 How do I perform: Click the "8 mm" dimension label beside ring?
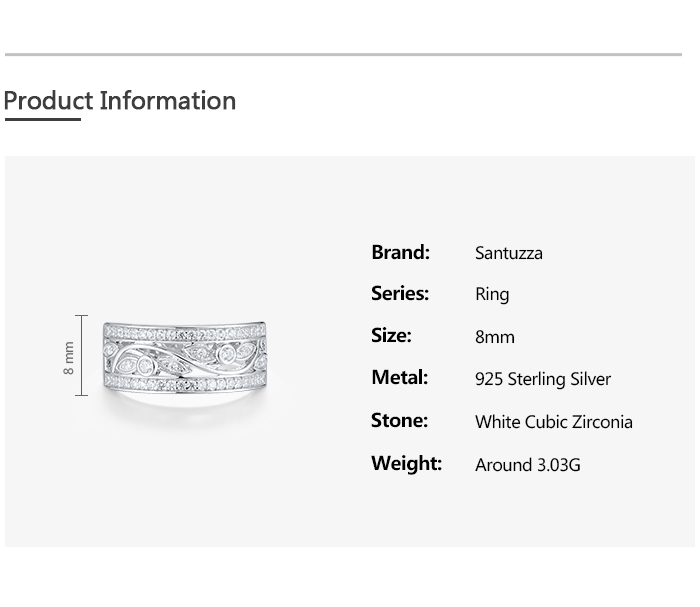(68, 357)
